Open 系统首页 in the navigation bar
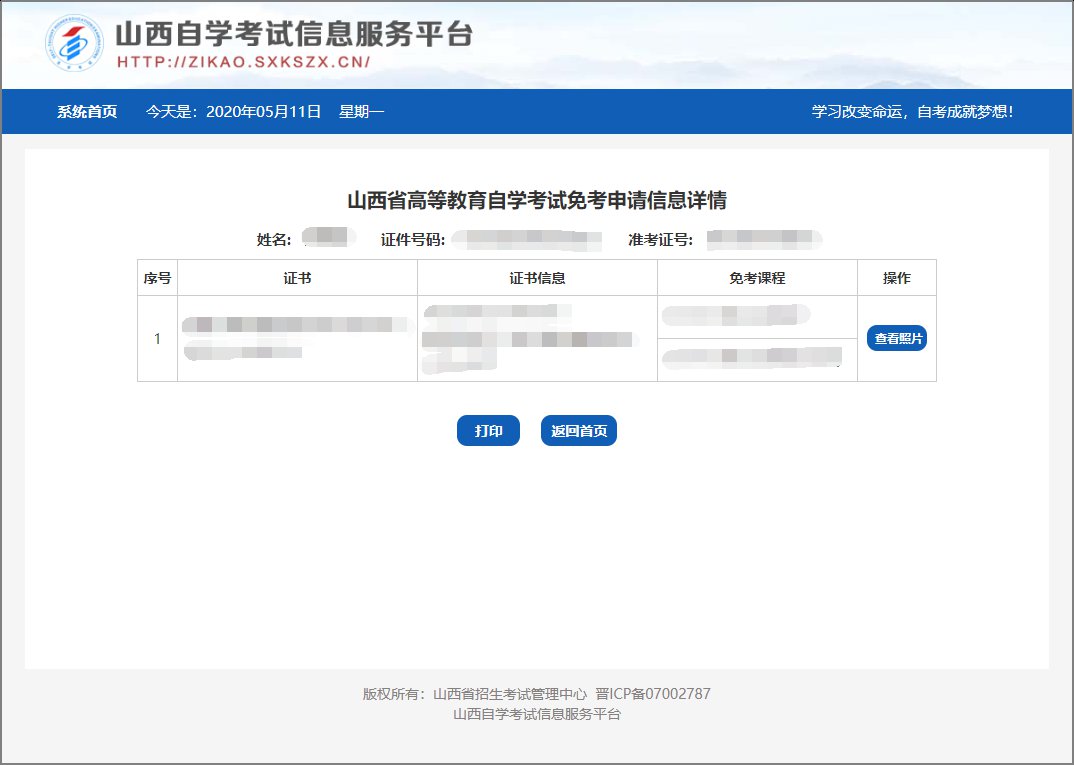The width and height of the screenshot is (1074, 765). tap(87, 112)
